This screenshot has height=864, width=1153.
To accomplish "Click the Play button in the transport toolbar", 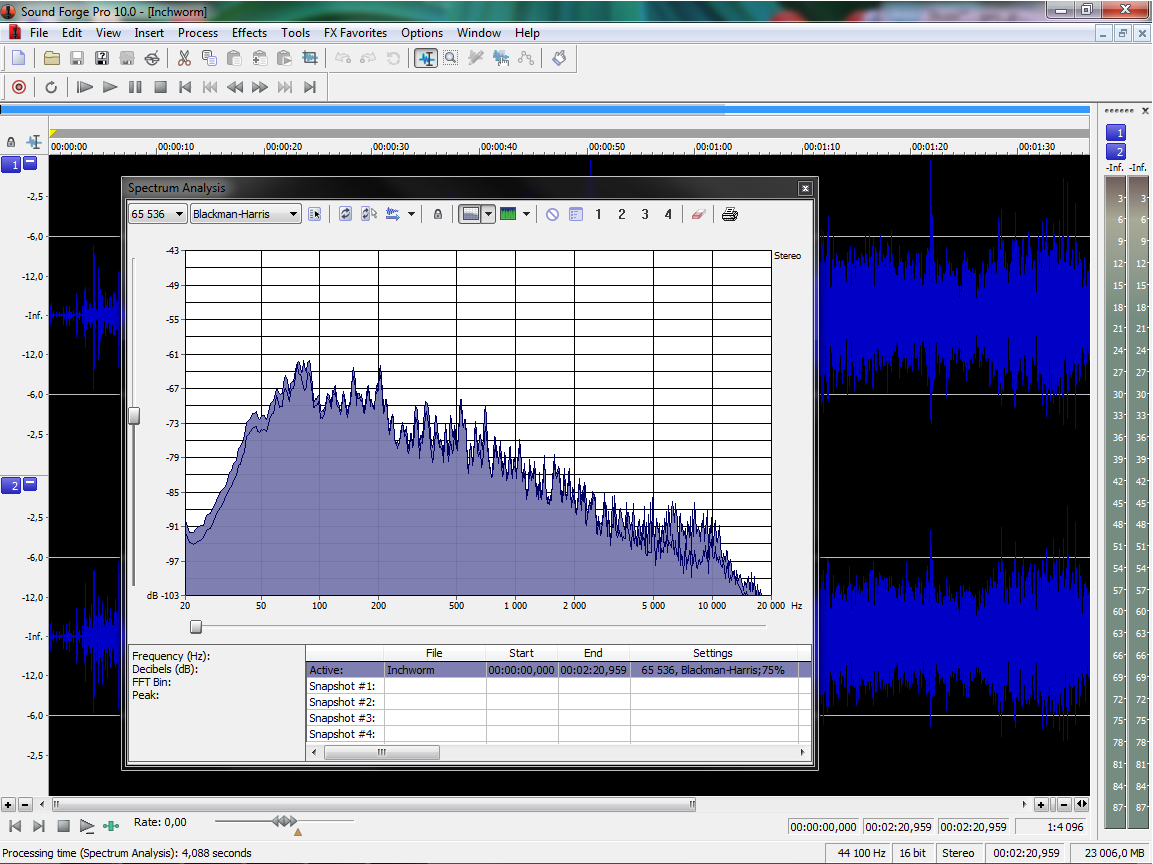I will coord(110,88).
